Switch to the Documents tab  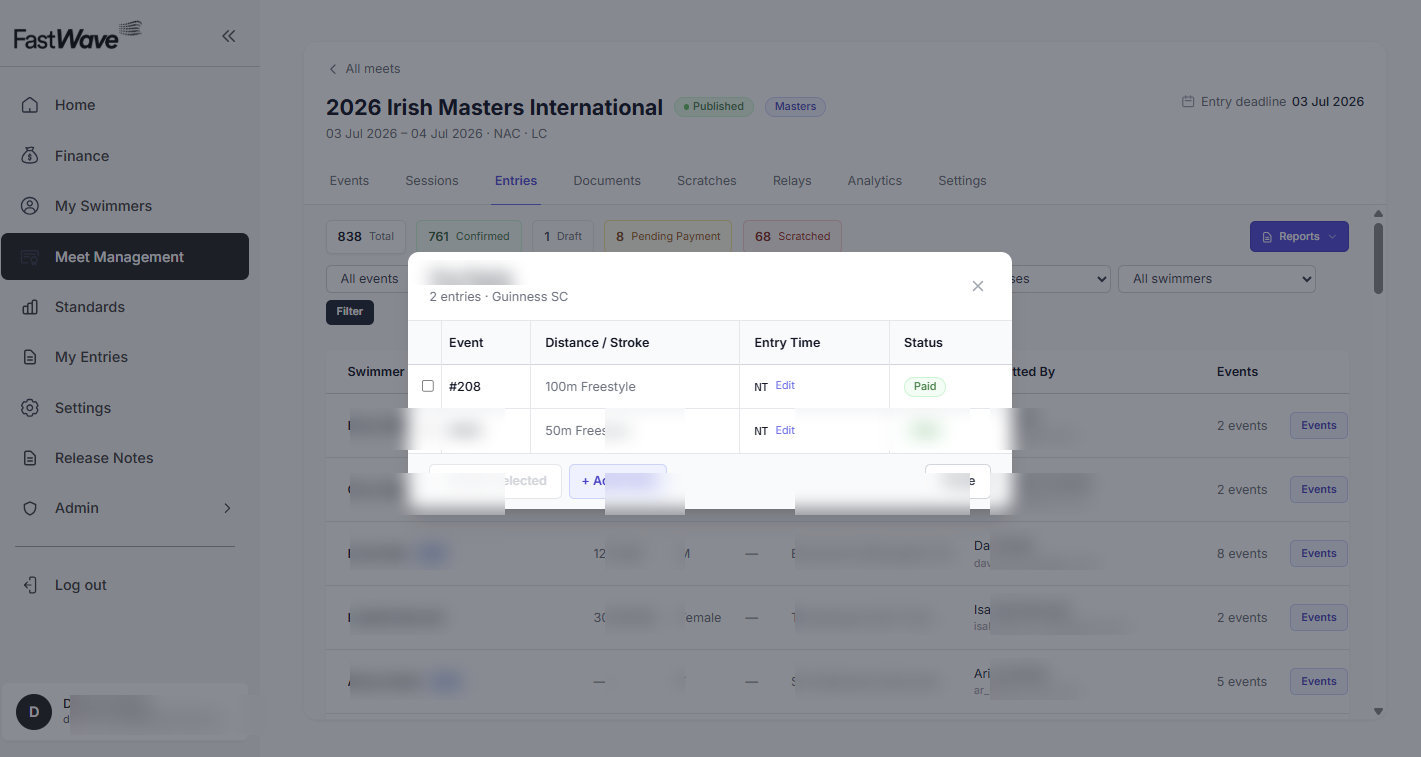(x=607, y=181)
